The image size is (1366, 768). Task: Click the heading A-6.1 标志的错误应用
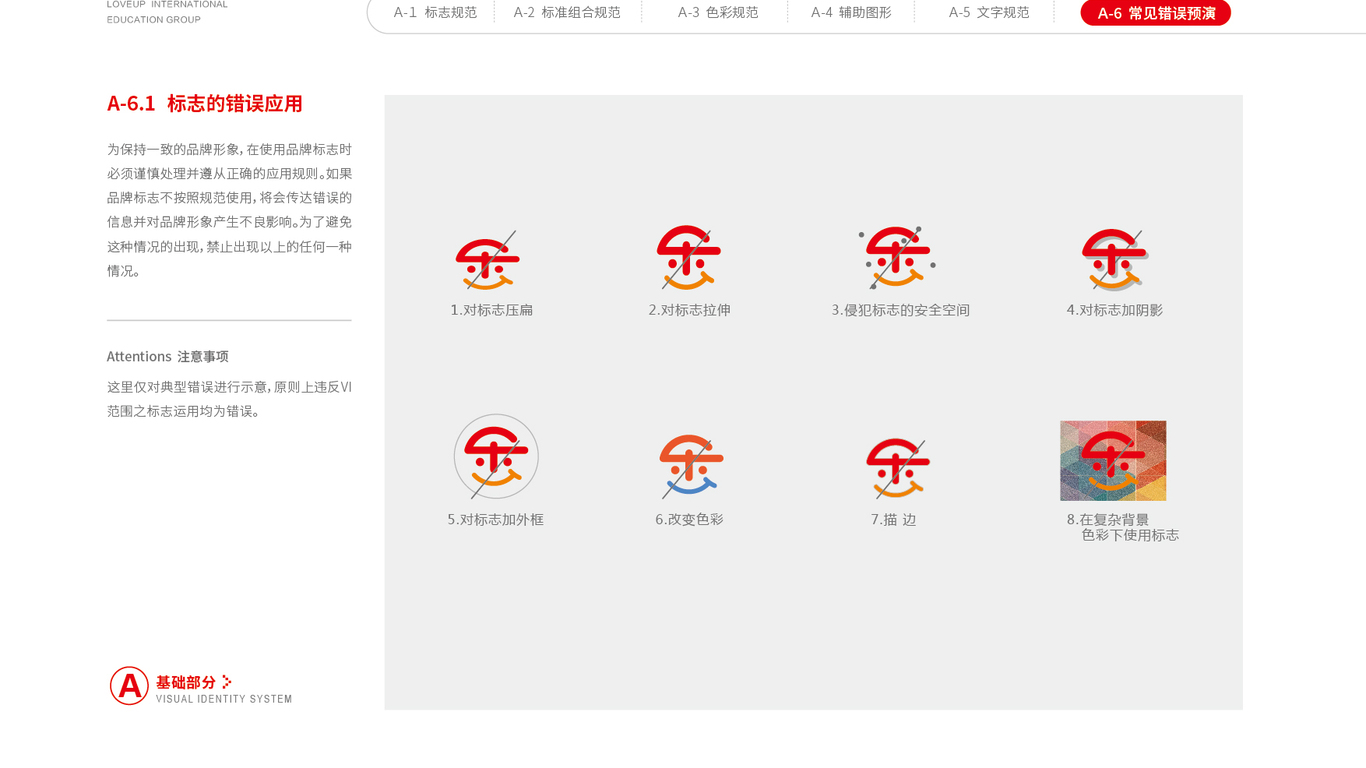205,103
